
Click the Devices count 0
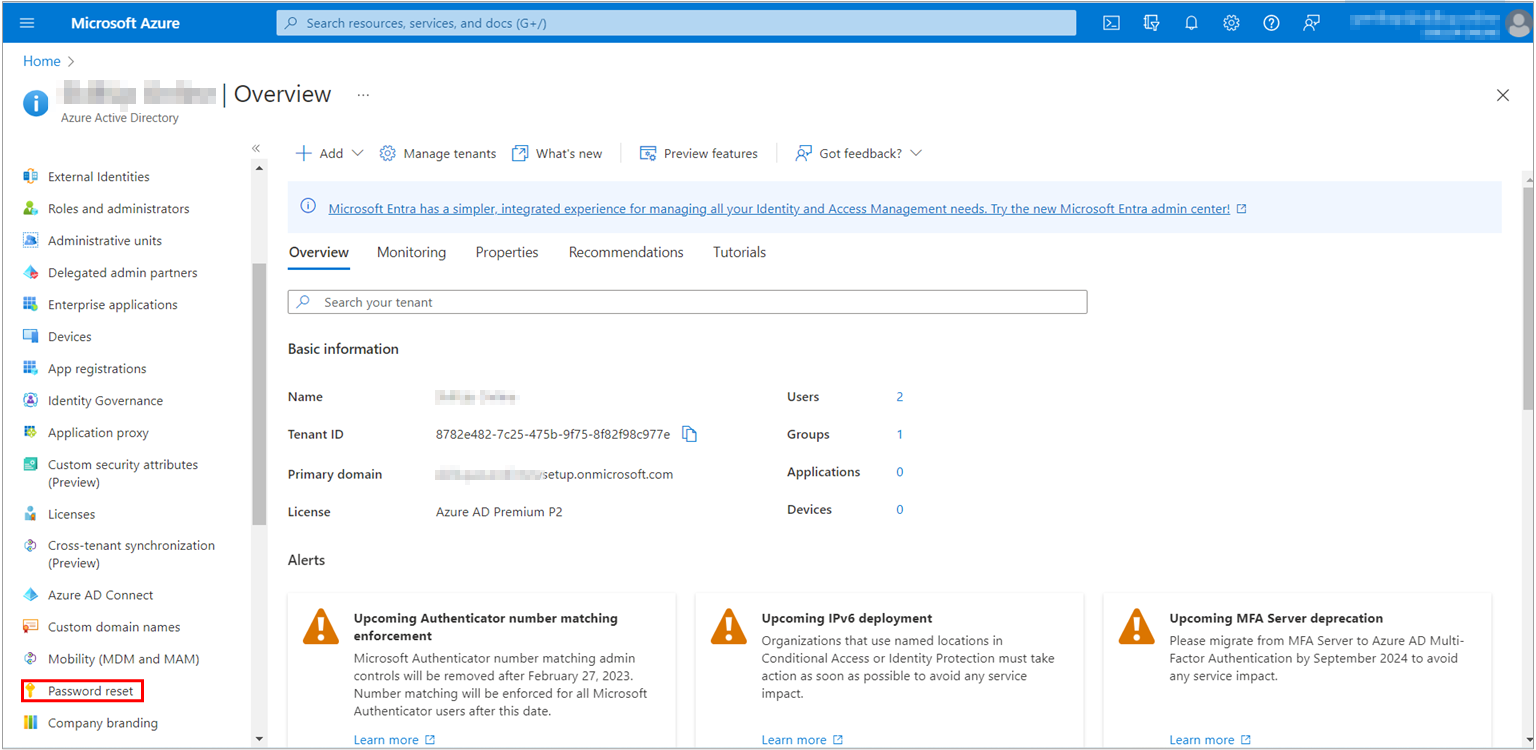click(x=900, y=509)
